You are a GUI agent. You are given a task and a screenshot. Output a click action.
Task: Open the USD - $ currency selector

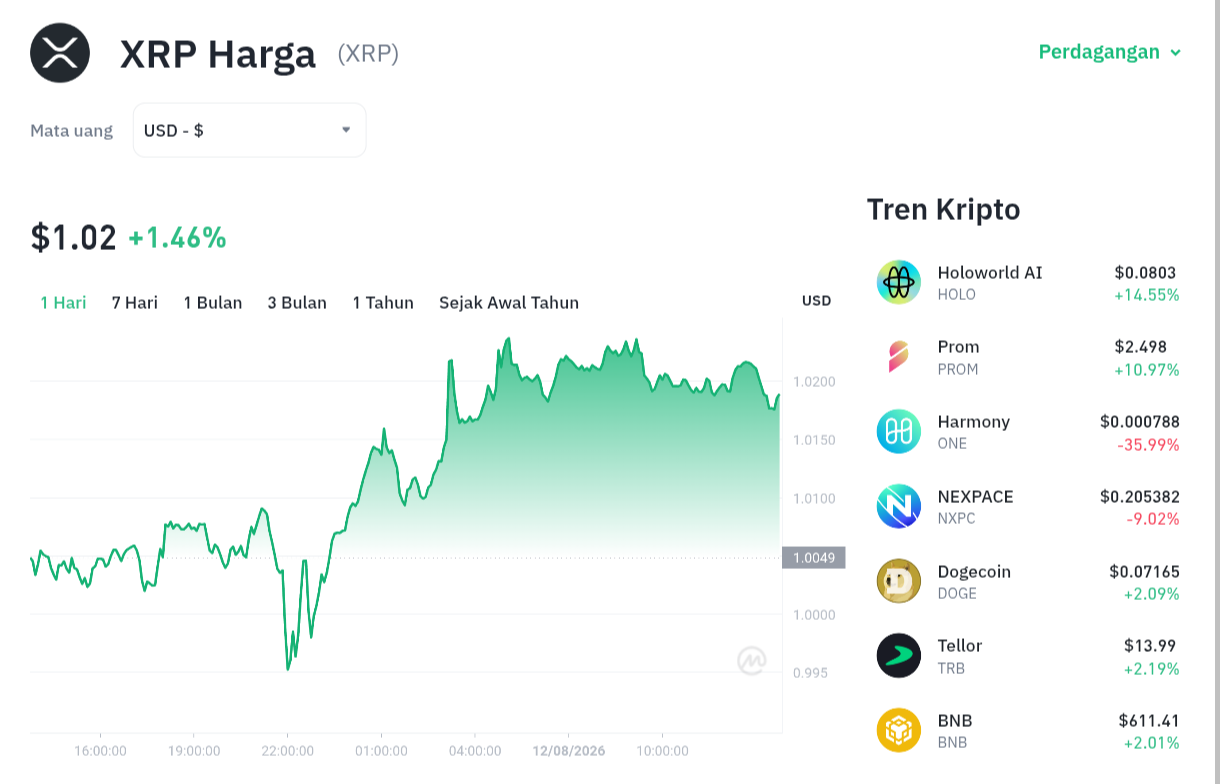(249, 130)
